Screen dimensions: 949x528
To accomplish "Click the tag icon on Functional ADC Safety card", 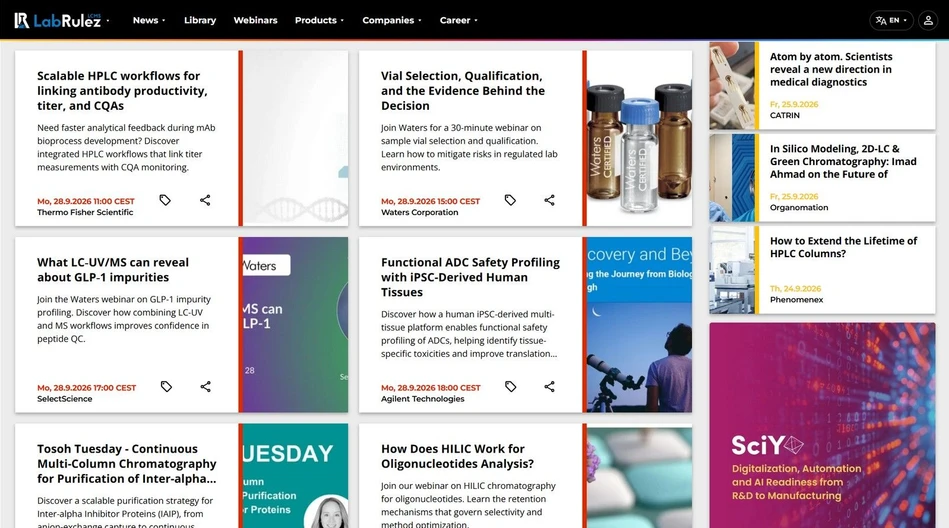I will click(511, 386).
